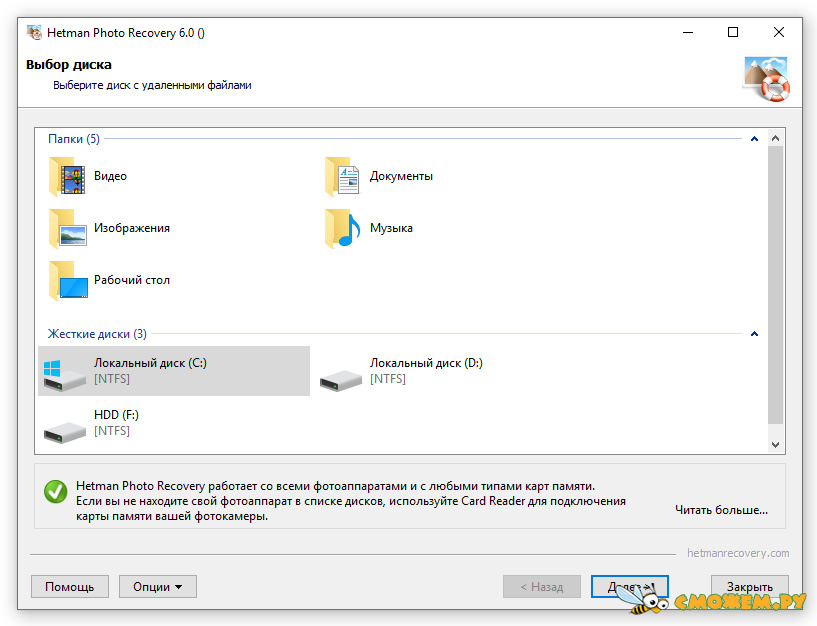Open the Опции dropdown button

[157, 587]
